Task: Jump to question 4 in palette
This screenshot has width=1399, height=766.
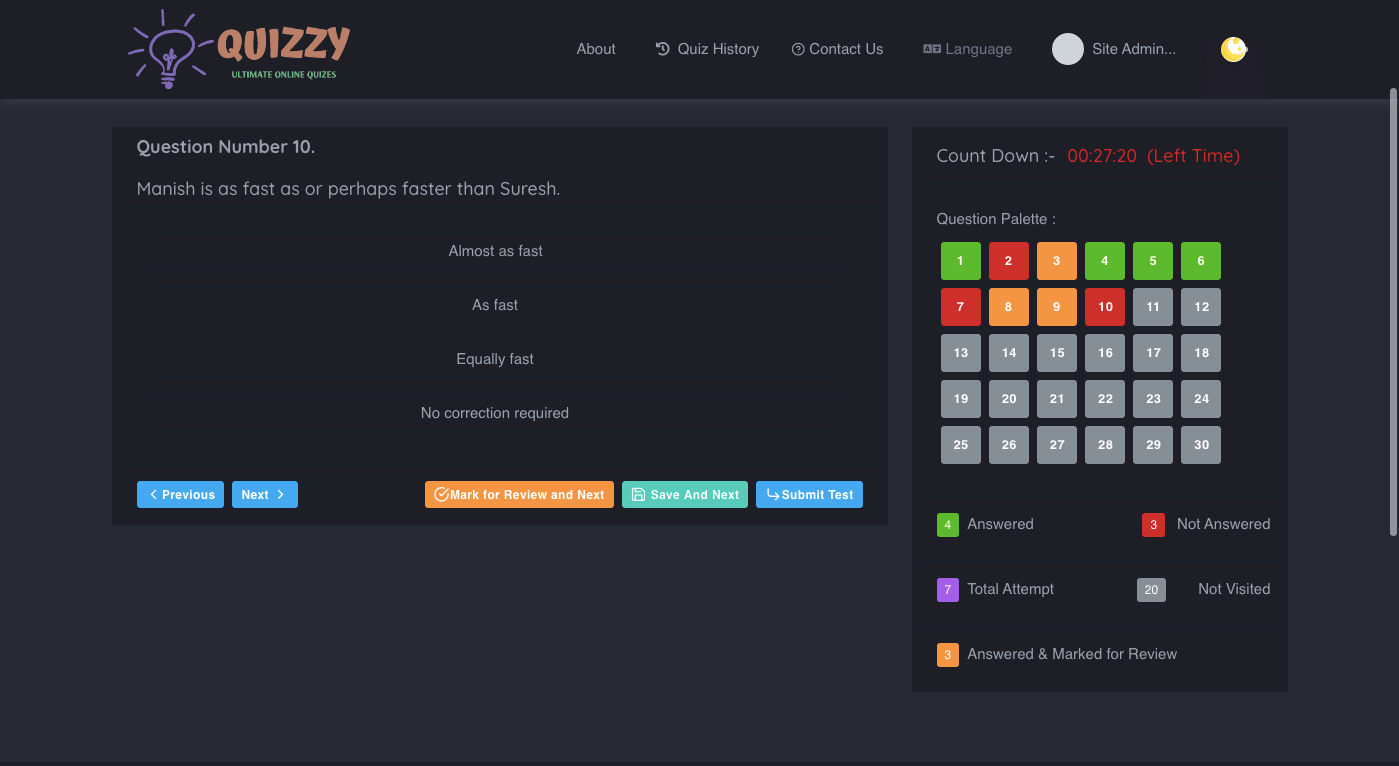Action: 1105,261
